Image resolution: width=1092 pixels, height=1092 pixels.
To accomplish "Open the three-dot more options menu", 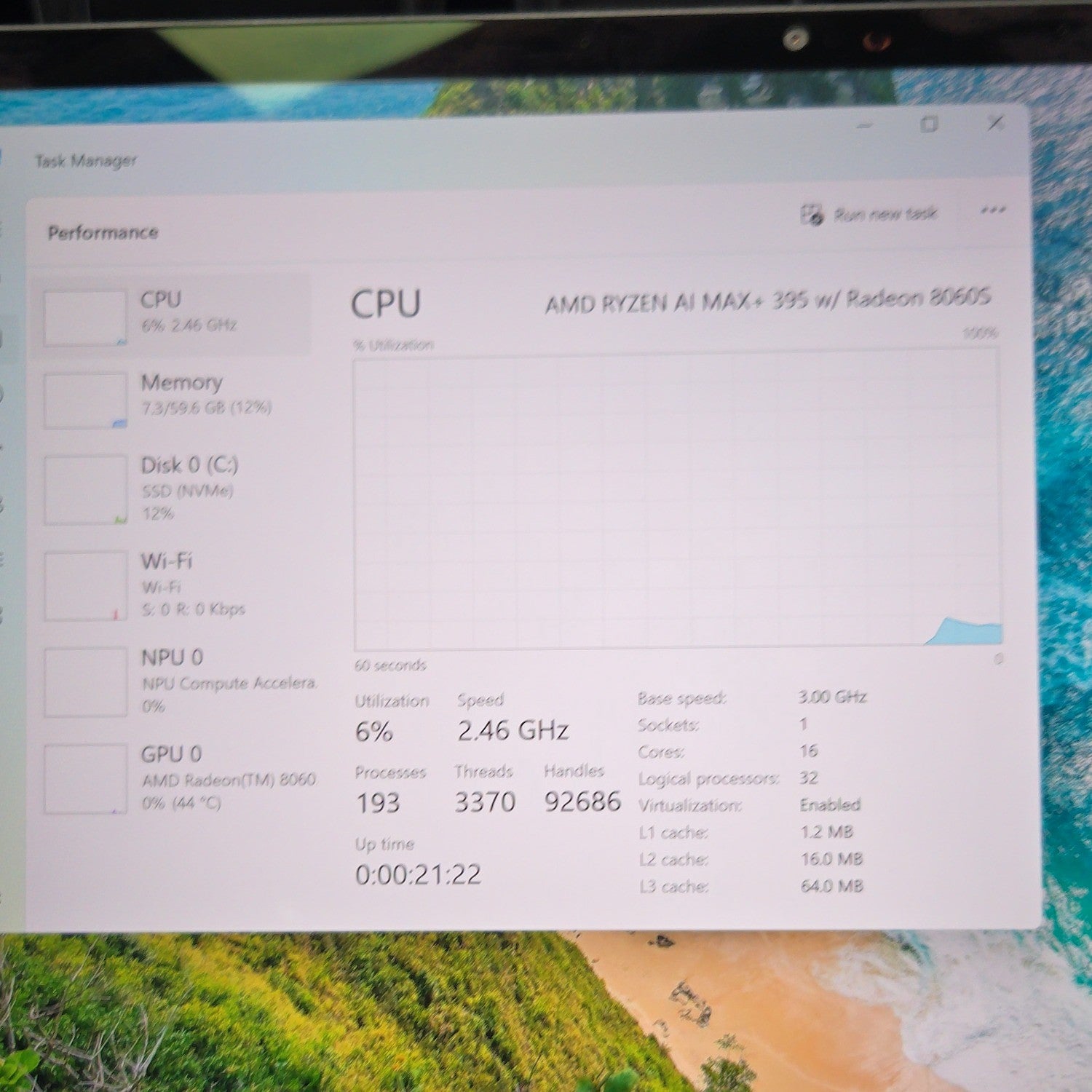I will [993, 210].
